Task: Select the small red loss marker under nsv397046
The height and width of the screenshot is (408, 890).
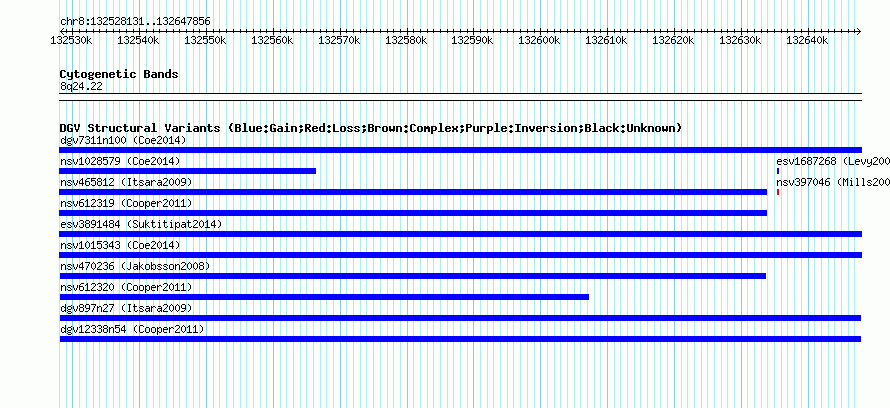Action: [778, 192]
